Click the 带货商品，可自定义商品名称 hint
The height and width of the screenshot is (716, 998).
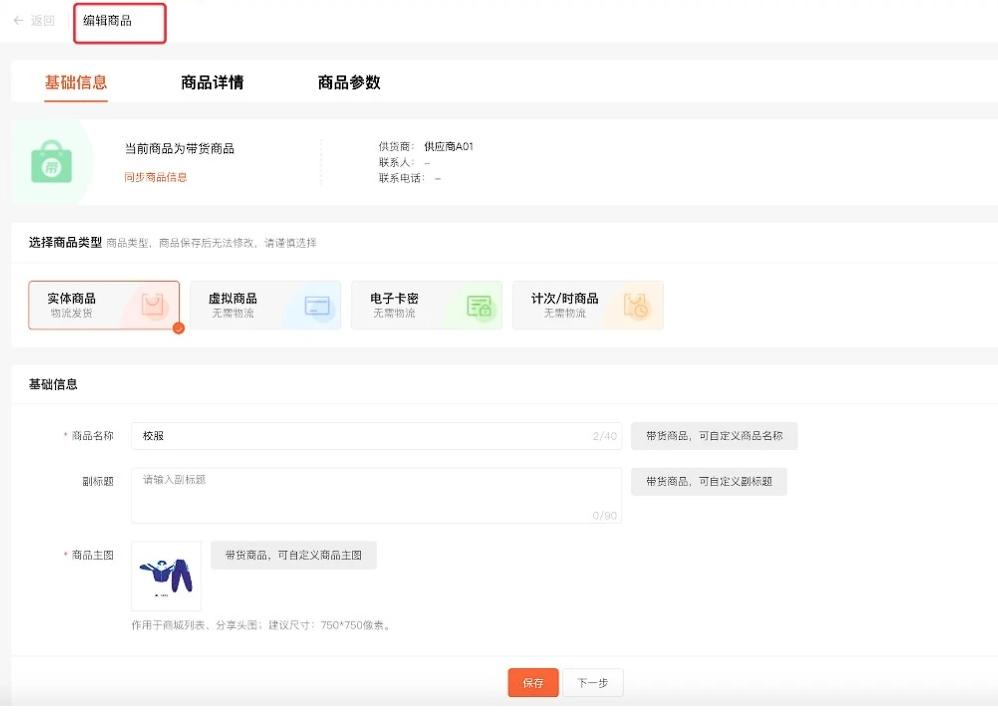(x=714, y=436)
